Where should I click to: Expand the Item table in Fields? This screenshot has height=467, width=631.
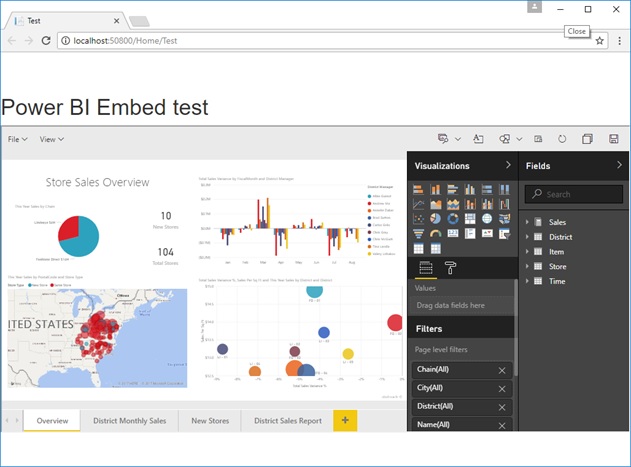(527, 252)
